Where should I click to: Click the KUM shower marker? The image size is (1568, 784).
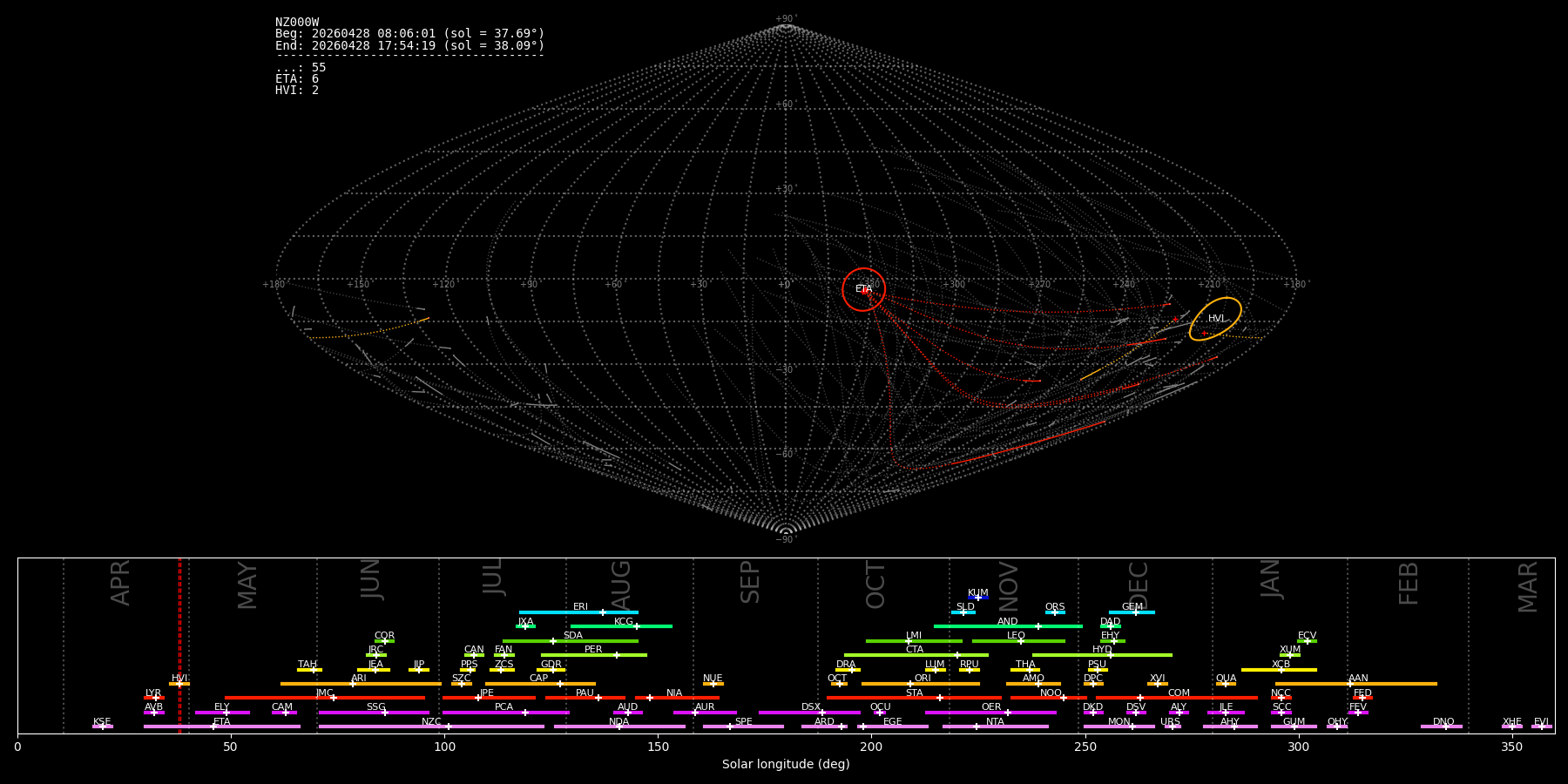coord(977,598)
